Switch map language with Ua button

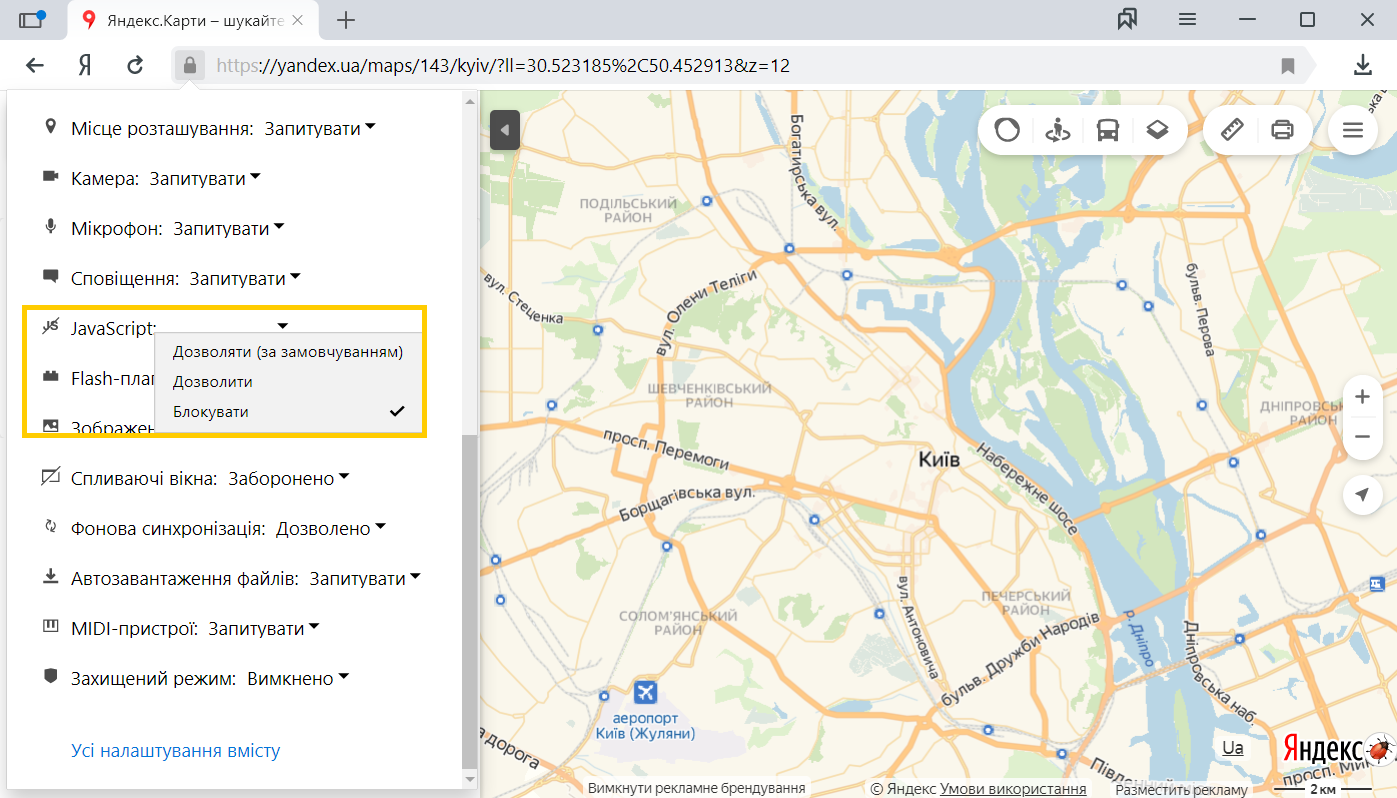(x=1233, y=748)
